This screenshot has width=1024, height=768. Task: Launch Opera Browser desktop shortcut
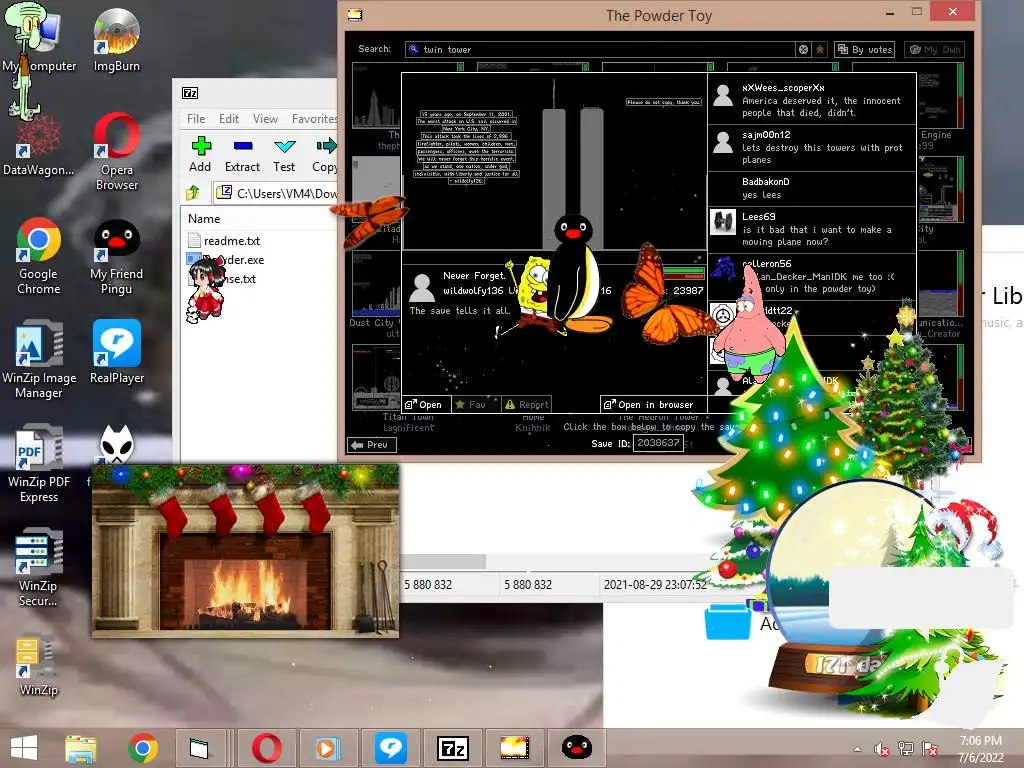pos(116,152)
